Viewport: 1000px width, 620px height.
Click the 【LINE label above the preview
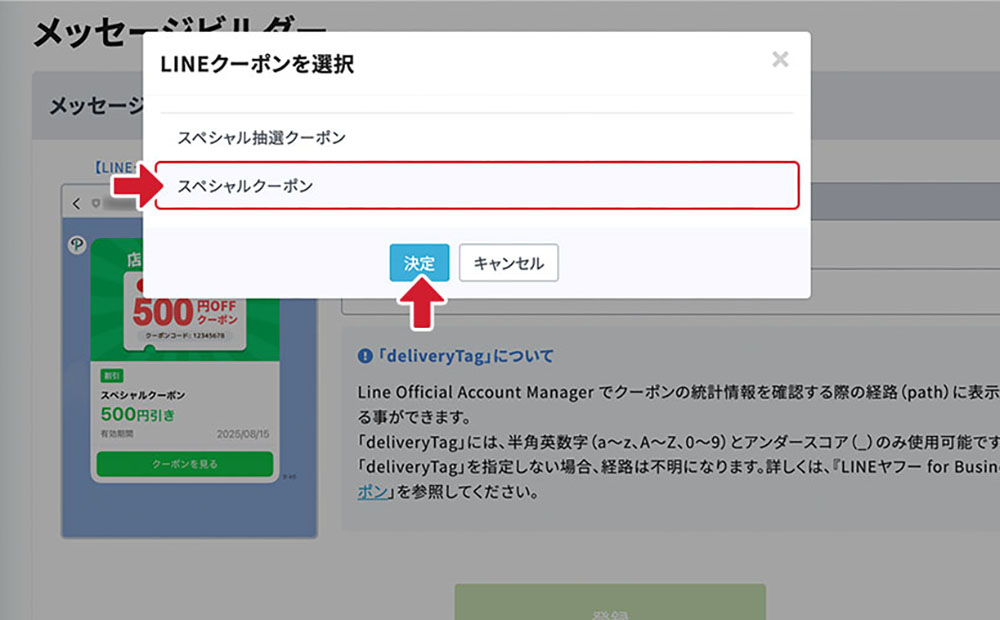(x=116, y=168)
